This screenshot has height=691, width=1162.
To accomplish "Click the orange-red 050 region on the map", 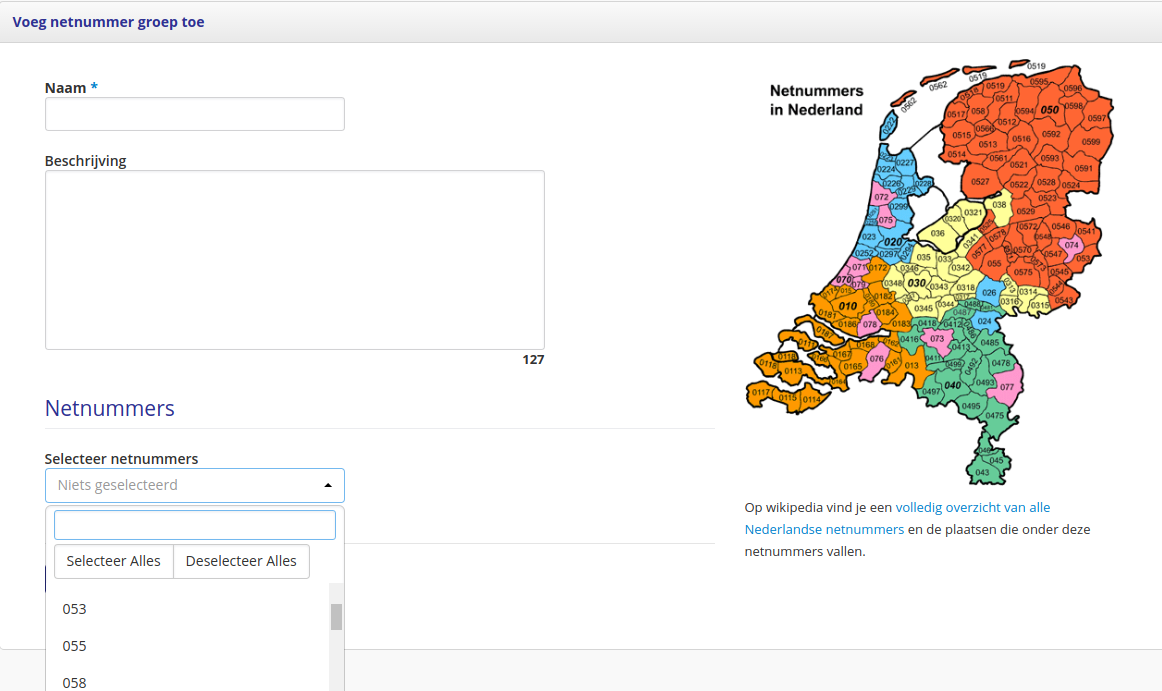I will 1049,110.
